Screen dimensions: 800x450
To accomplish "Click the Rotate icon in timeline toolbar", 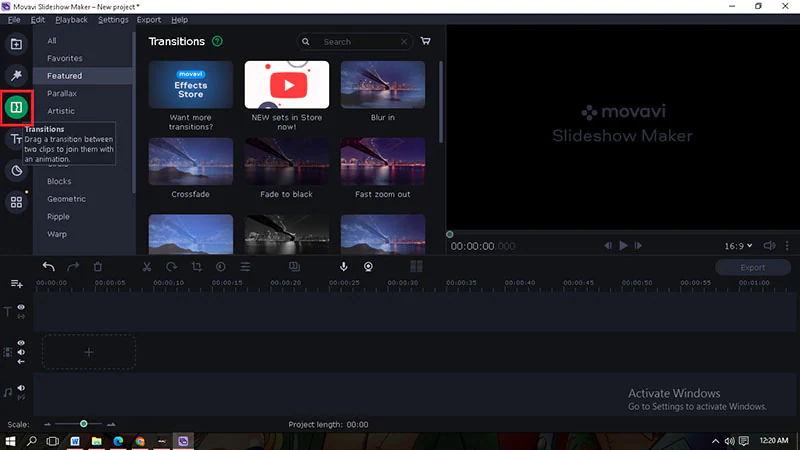I will [171, 266].
